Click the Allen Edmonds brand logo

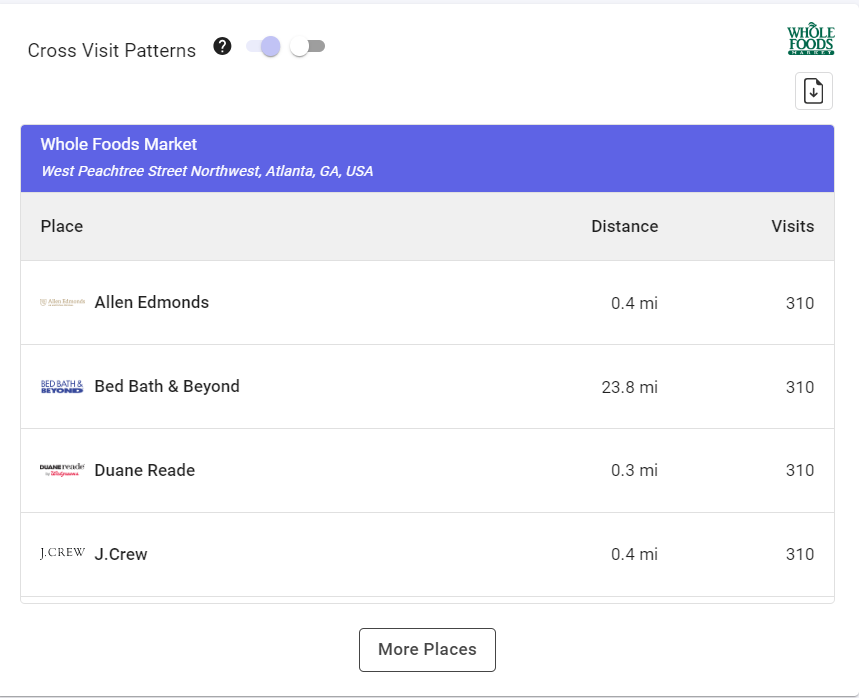[x=62, y=303]
